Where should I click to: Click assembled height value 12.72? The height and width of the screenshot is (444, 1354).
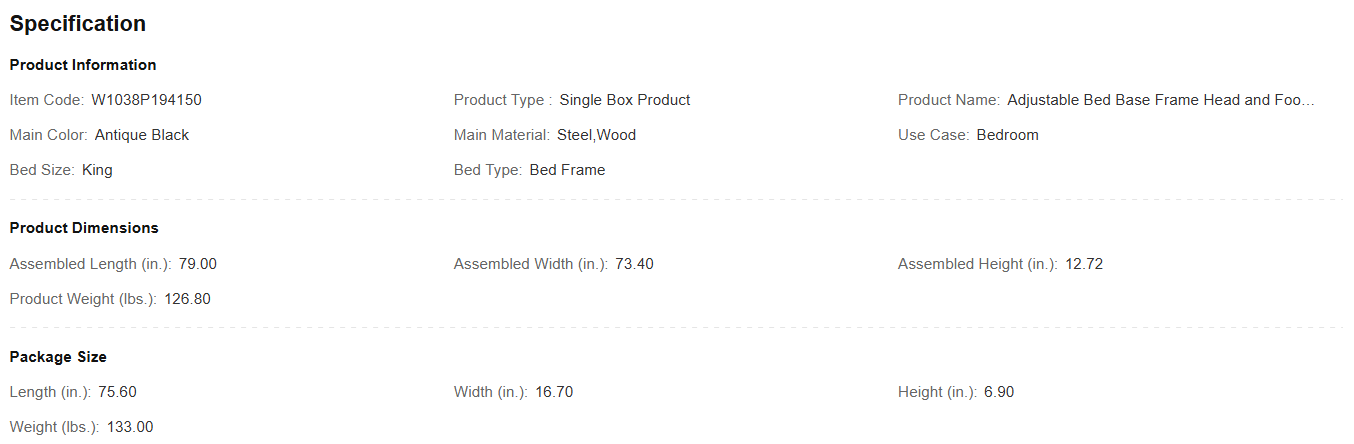(1083, 264)
